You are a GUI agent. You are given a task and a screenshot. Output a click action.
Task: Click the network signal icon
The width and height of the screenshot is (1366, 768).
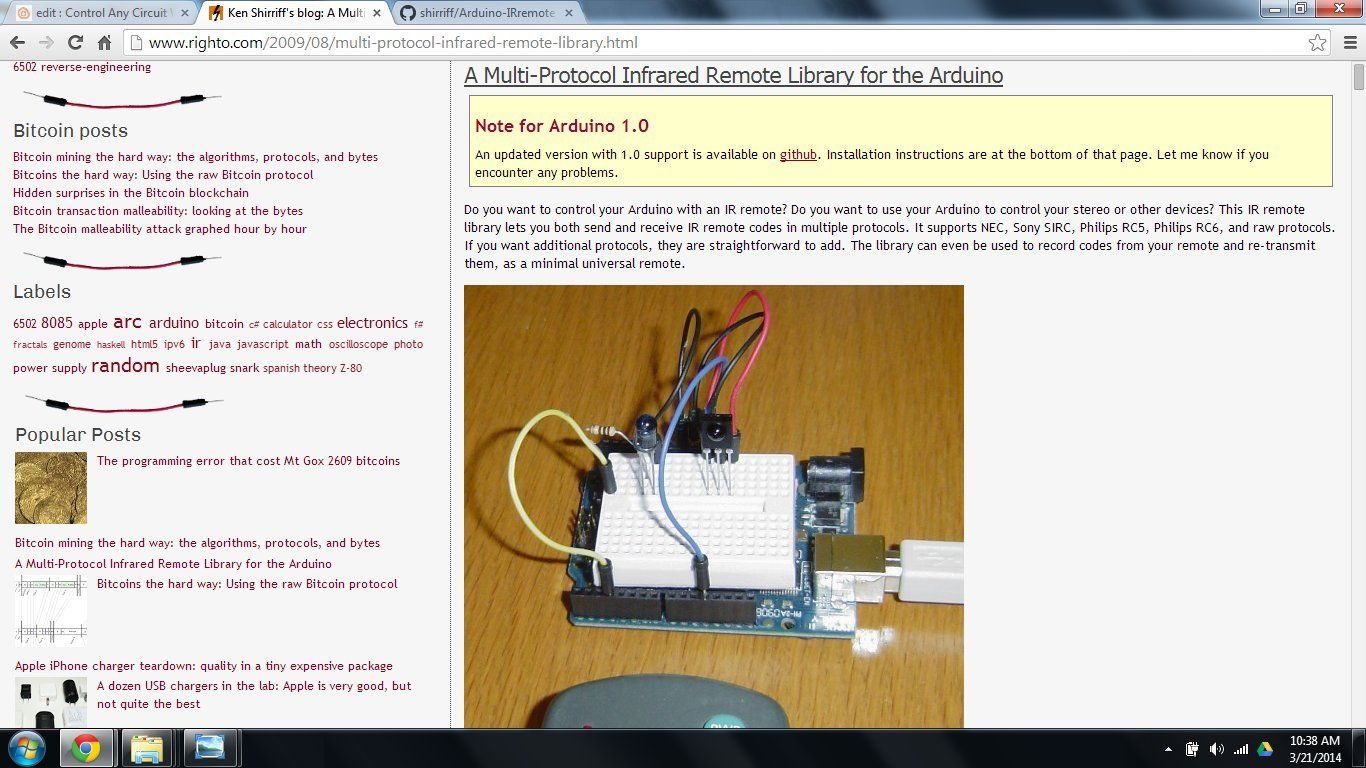tap(1240, 747)
